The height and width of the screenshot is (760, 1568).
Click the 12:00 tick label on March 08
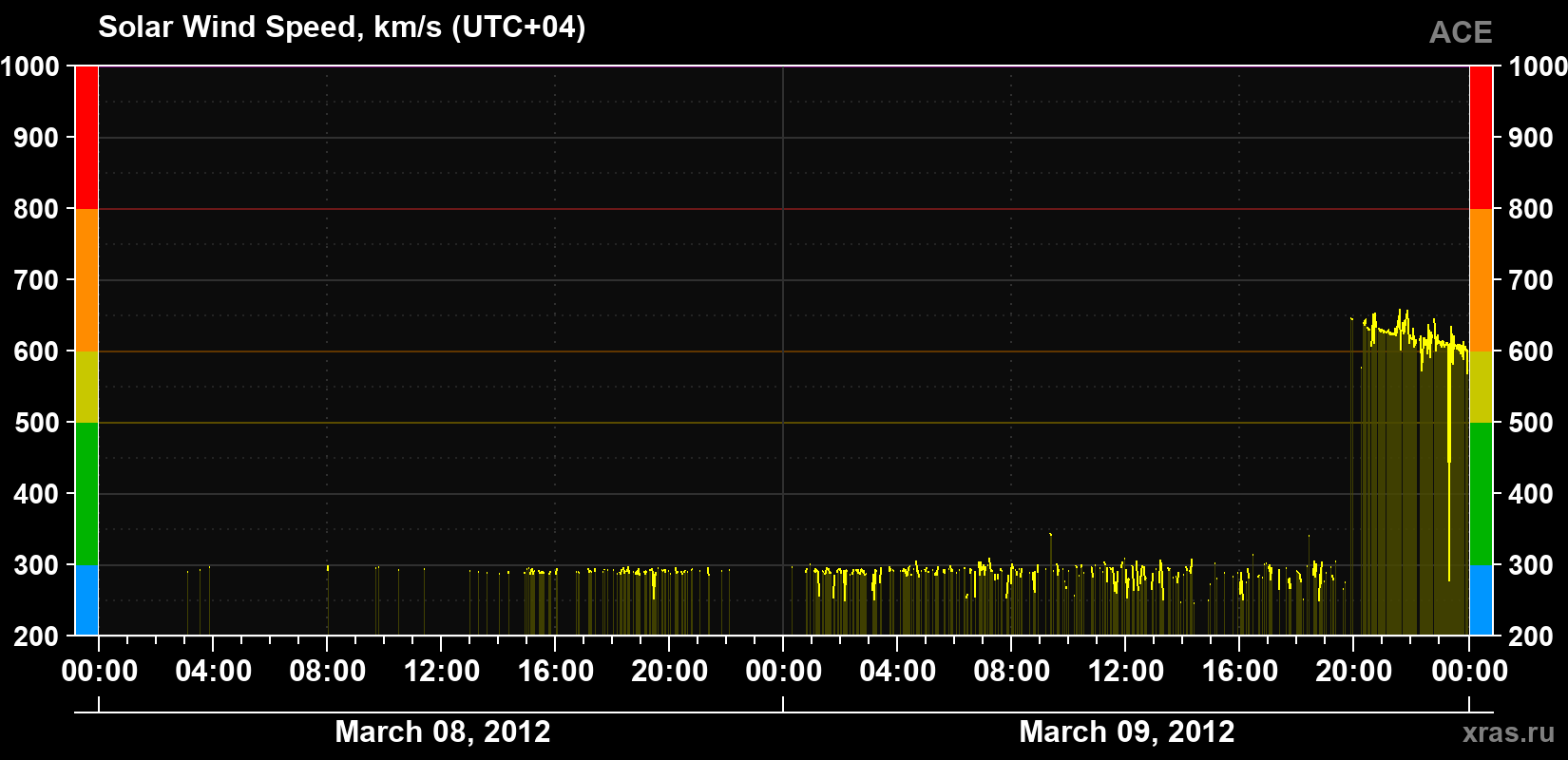click(x=442, y=672)
